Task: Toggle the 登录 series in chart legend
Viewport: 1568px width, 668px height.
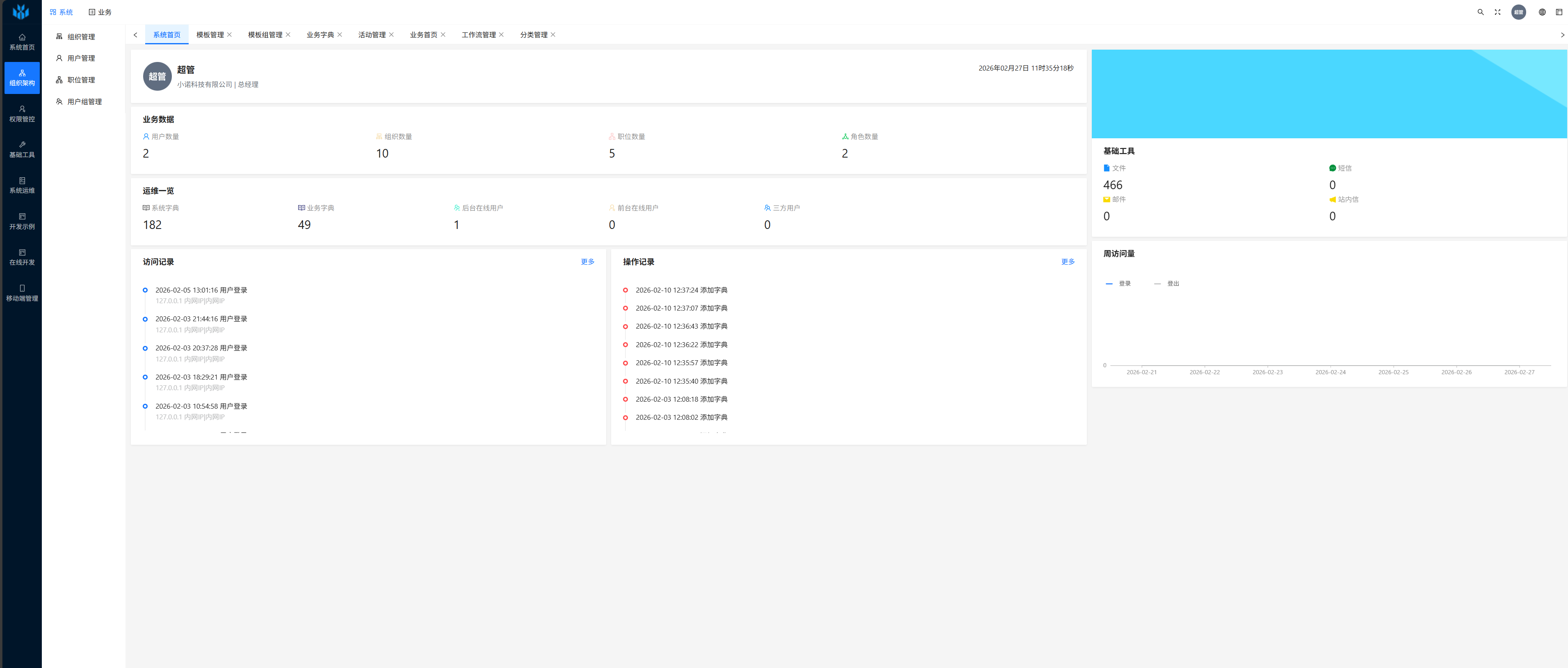Action: 1118,284
